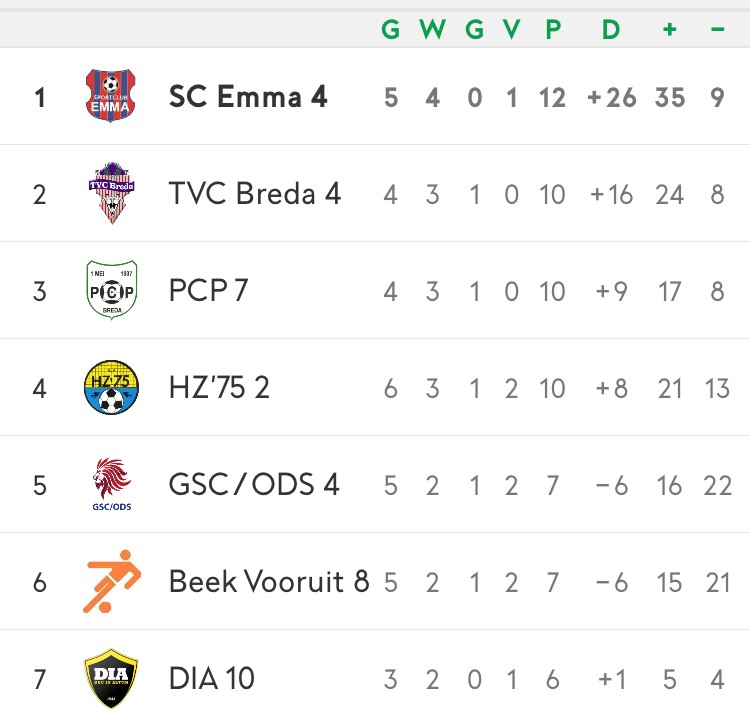Click the P points column header

point(553,29)
